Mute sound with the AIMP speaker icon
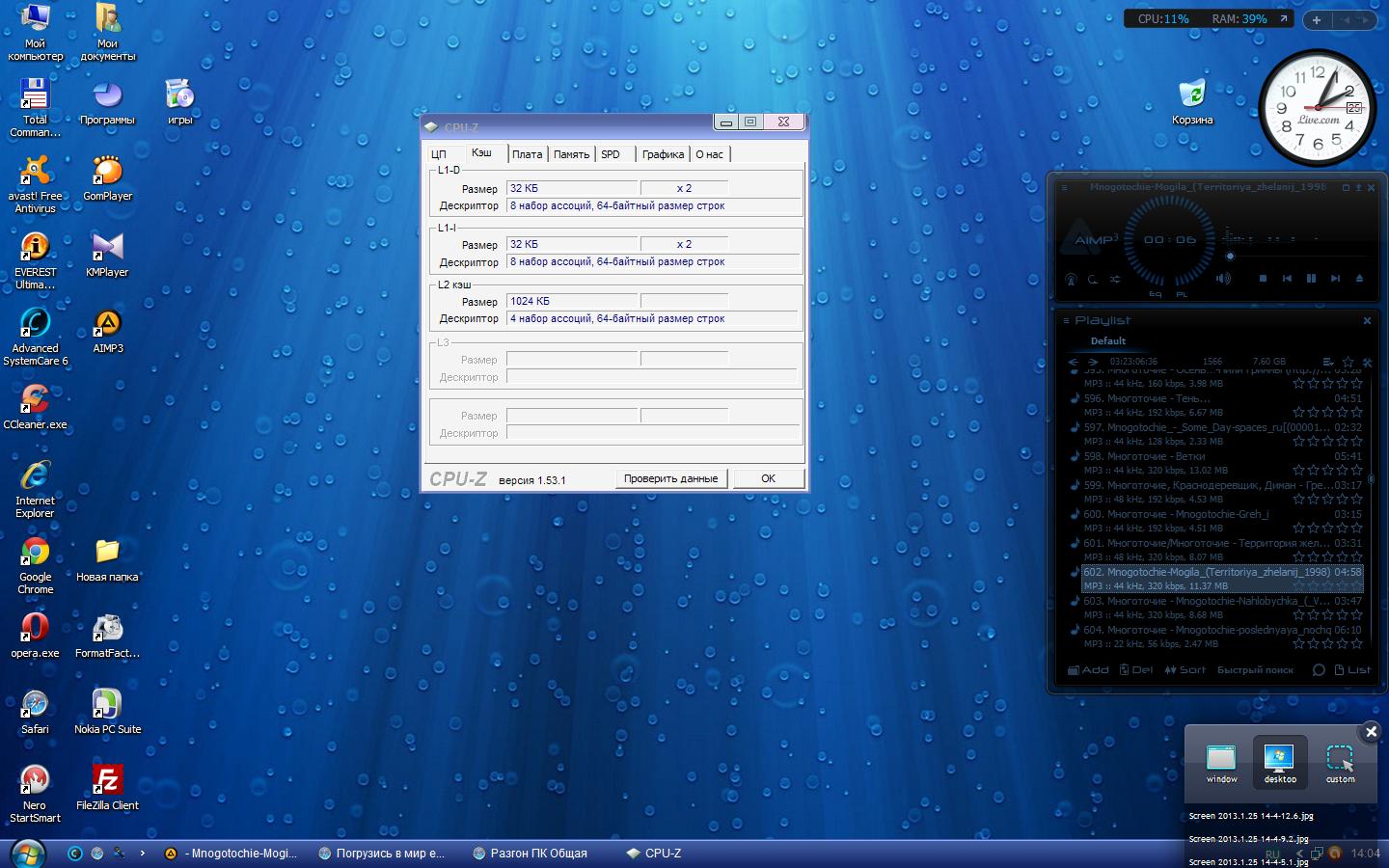This screenshot has height=868, width=1389. tap(1223, 279)
